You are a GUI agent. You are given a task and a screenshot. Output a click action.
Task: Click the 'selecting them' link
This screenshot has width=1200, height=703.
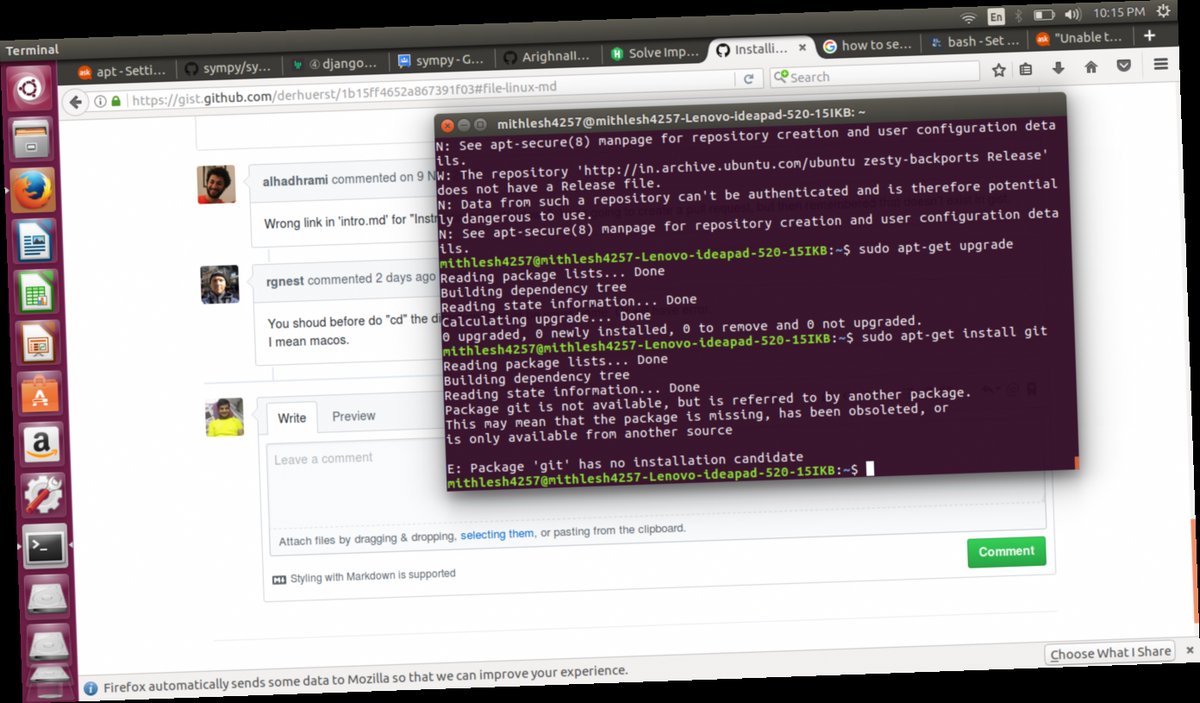[497, 534]
